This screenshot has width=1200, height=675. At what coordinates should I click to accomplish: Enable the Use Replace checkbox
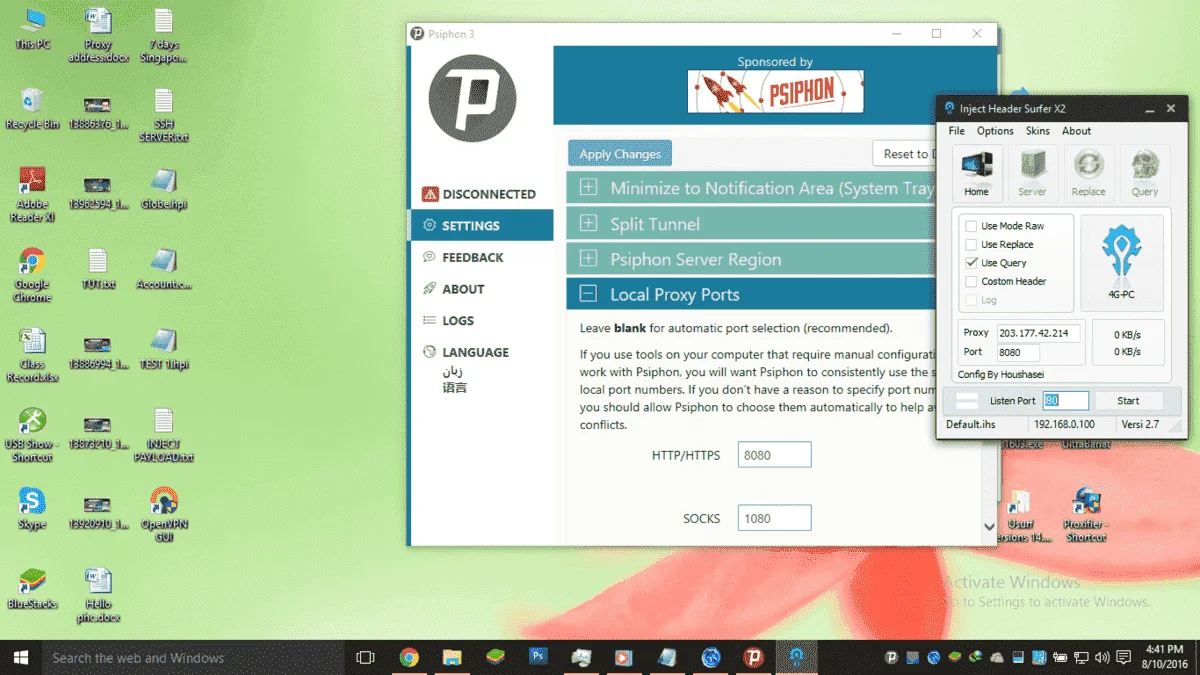971,244
